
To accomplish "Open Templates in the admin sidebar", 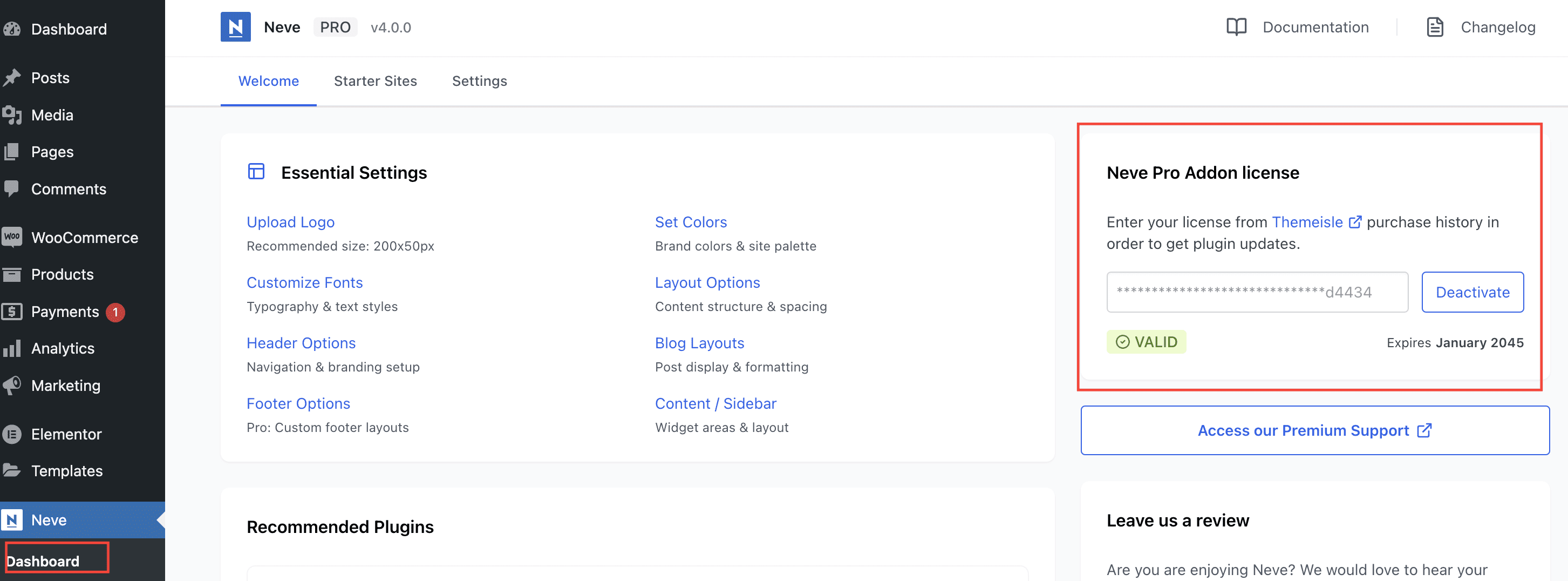I will coord(67,471).
